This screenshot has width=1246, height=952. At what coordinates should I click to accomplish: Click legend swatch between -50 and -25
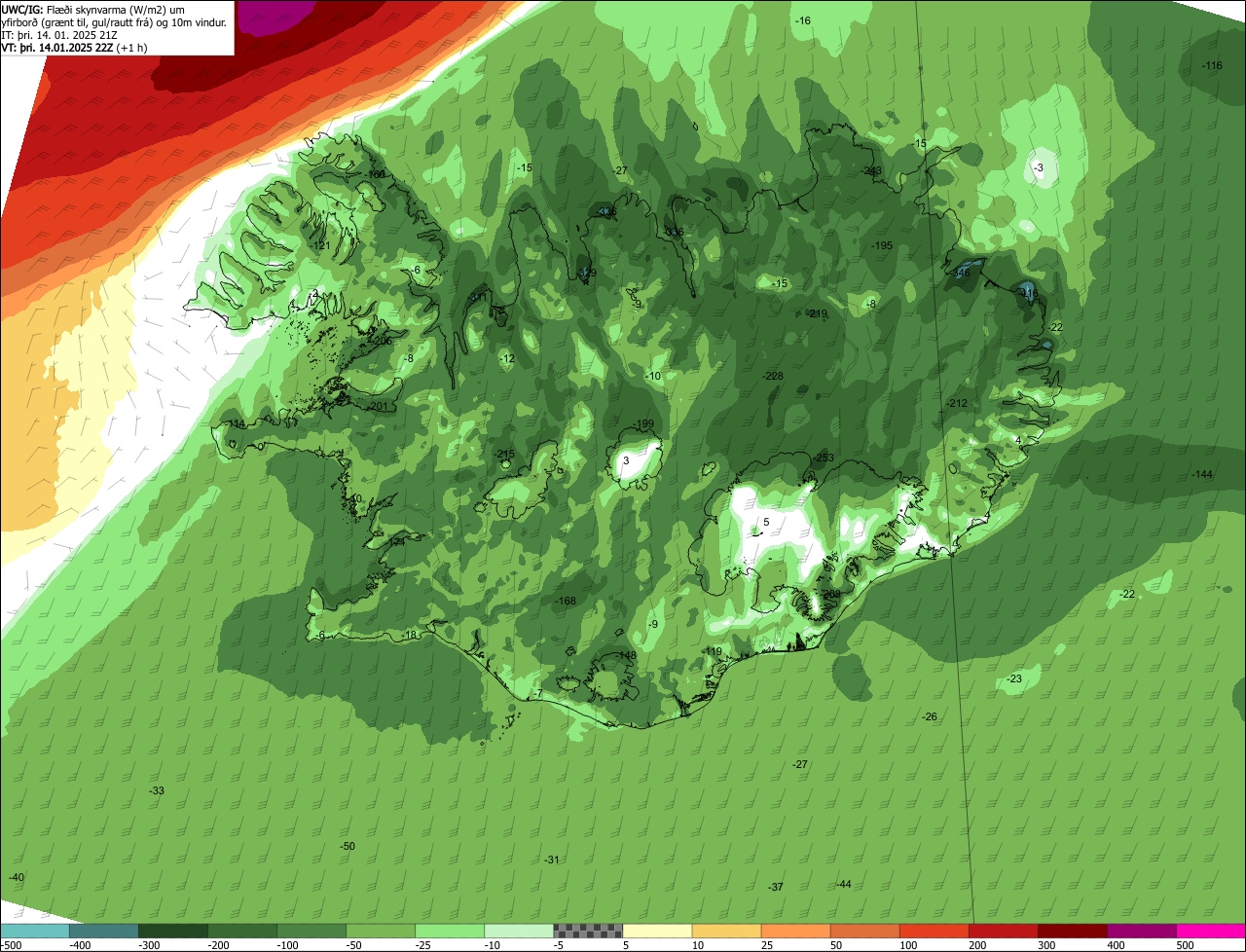[380, 931]
